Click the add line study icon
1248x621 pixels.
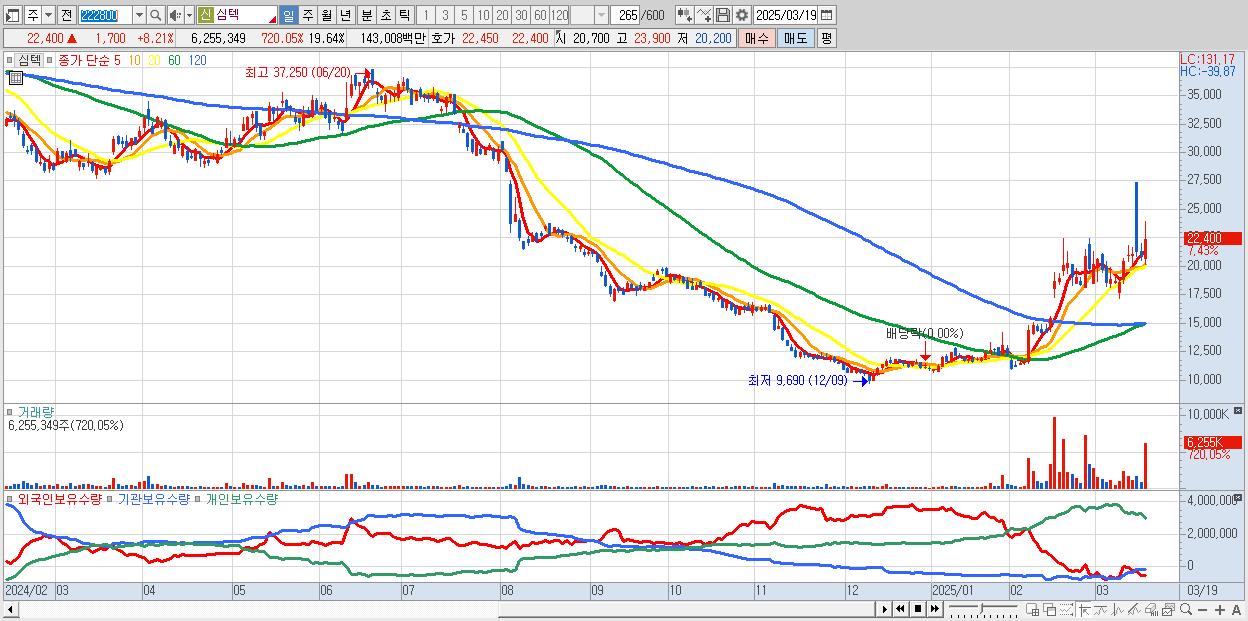(704, 15)
